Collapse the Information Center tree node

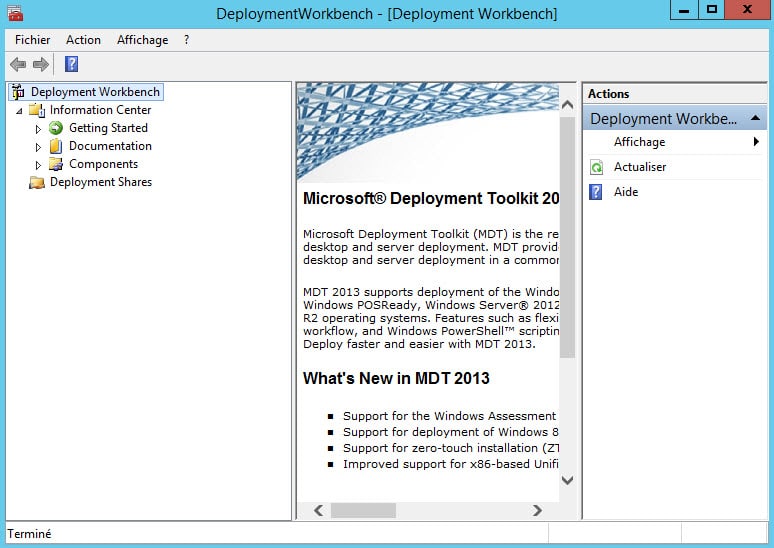coord(19,111)
